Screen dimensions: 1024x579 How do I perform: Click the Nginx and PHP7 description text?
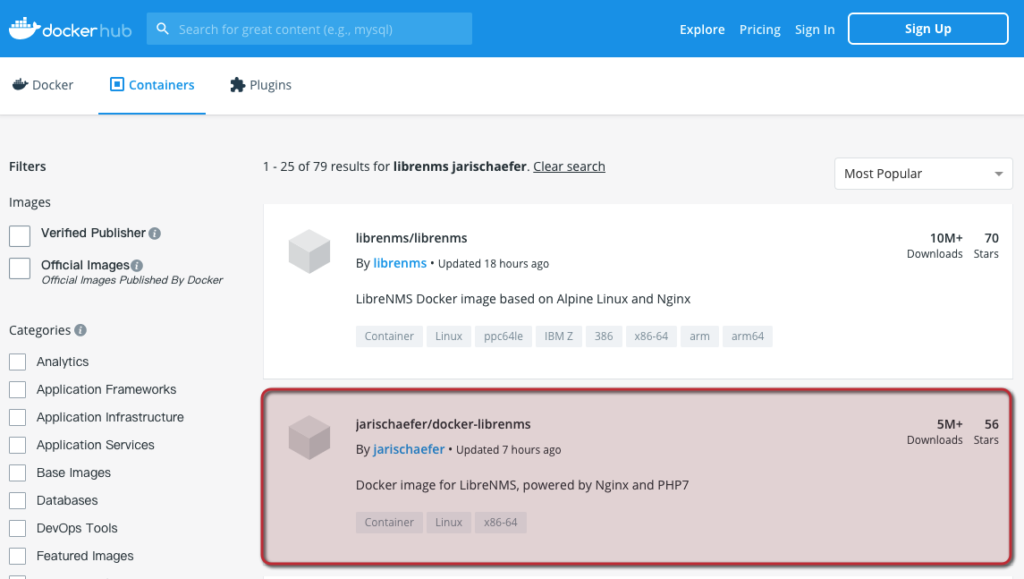point(522,485)
